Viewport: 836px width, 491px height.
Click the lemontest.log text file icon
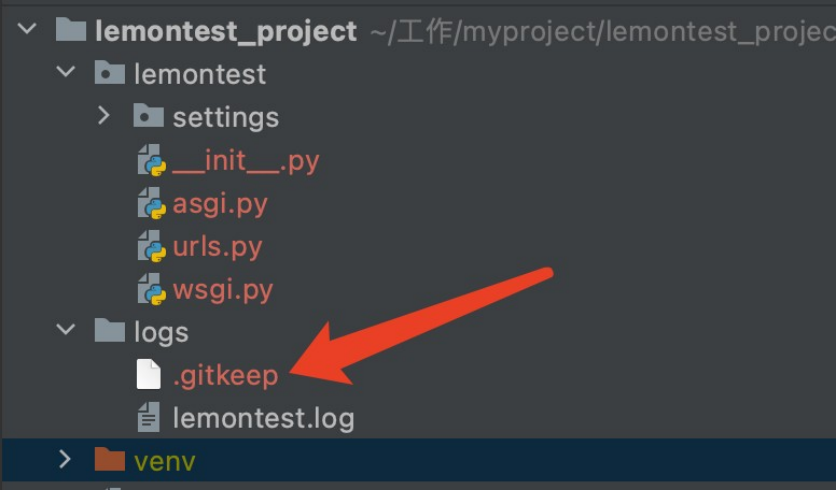tap(149, 417)
